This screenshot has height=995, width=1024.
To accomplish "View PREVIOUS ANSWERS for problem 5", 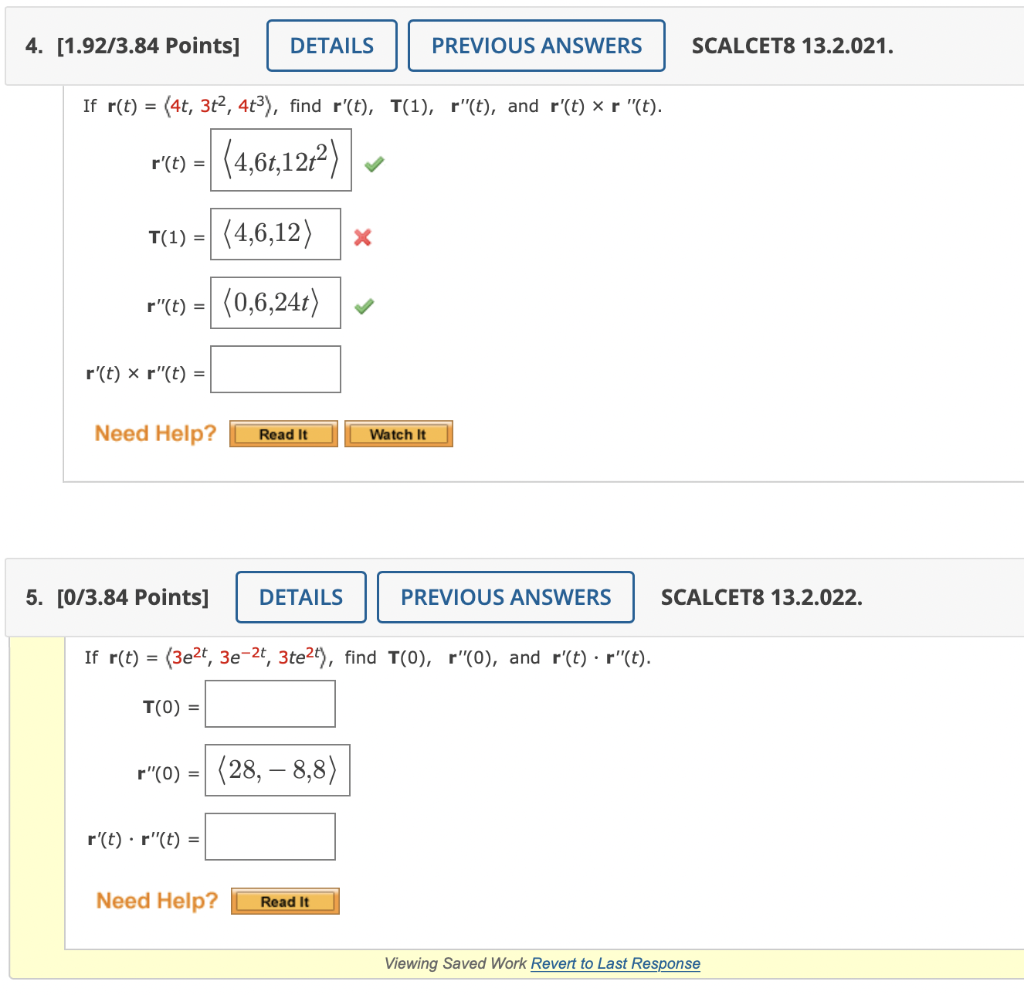I will [505, 597].
